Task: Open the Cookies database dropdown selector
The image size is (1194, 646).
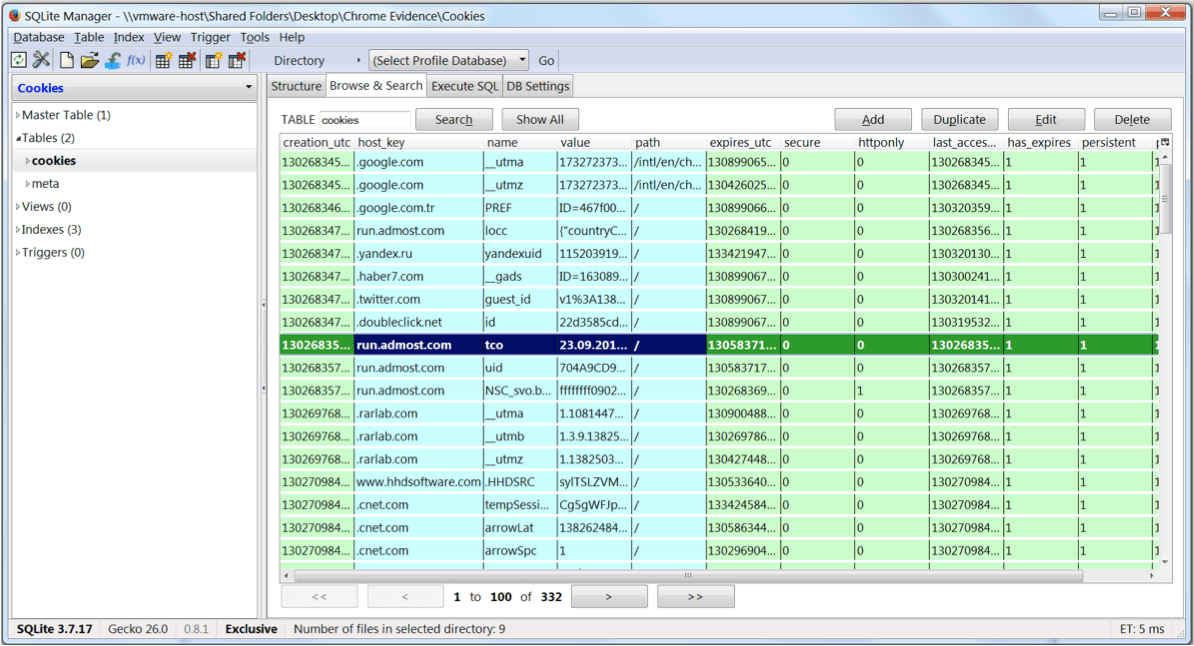Action: [x=247, y=88]
